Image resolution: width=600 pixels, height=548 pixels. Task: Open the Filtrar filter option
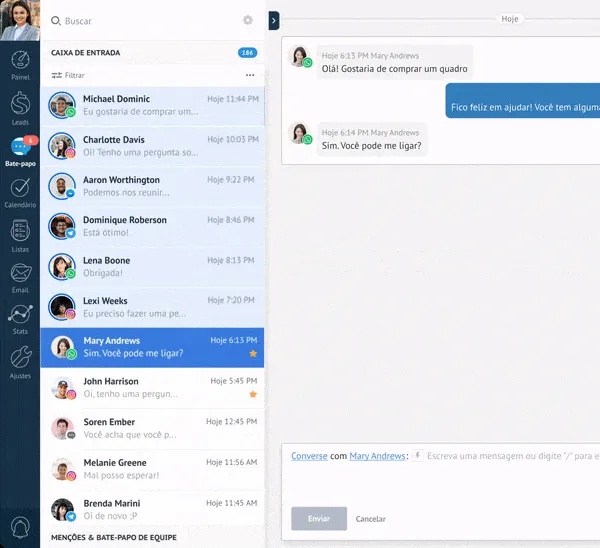coord(68,75)
